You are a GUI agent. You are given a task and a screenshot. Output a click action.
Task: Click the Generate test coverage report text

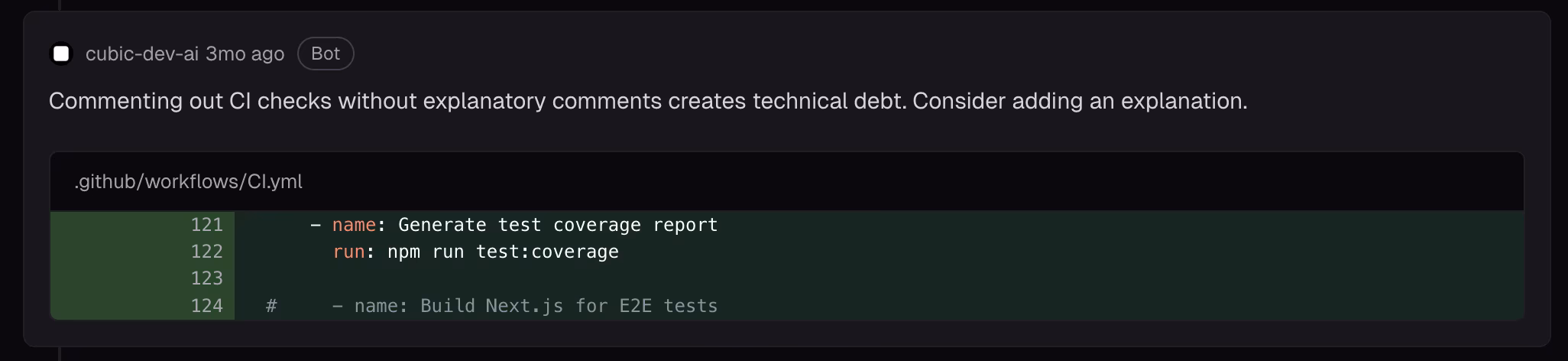[x=558, y=225]
